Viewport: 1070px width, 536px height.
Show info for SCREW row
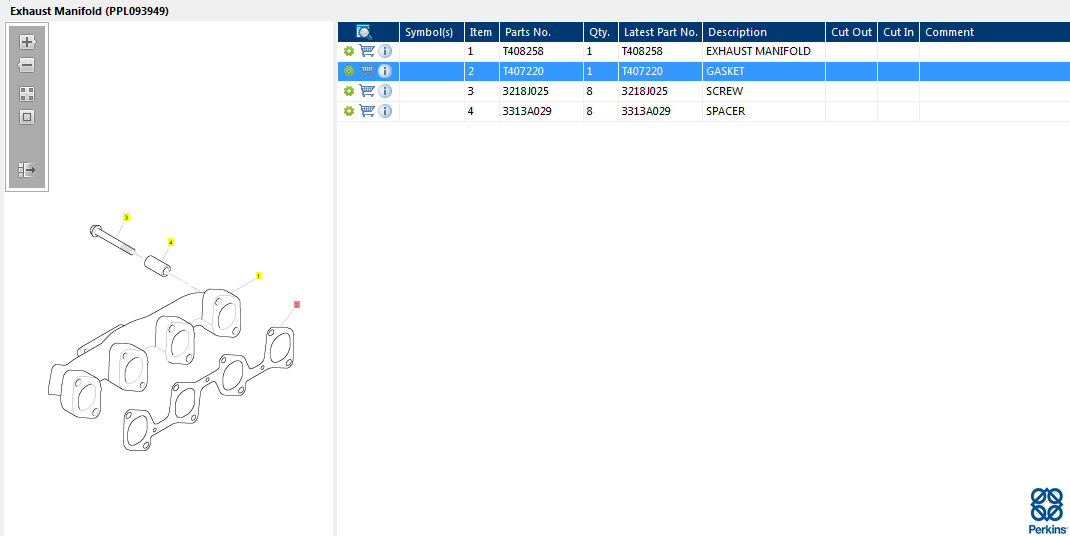tap(385, 91)
